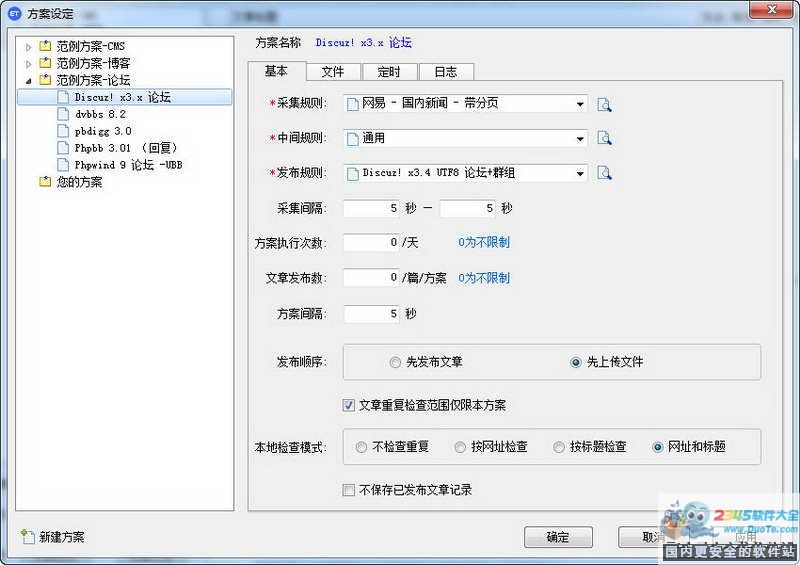
Task: Click the 0为不限制 hint beside 文章发布数
Action: click(x=484, y=278)
